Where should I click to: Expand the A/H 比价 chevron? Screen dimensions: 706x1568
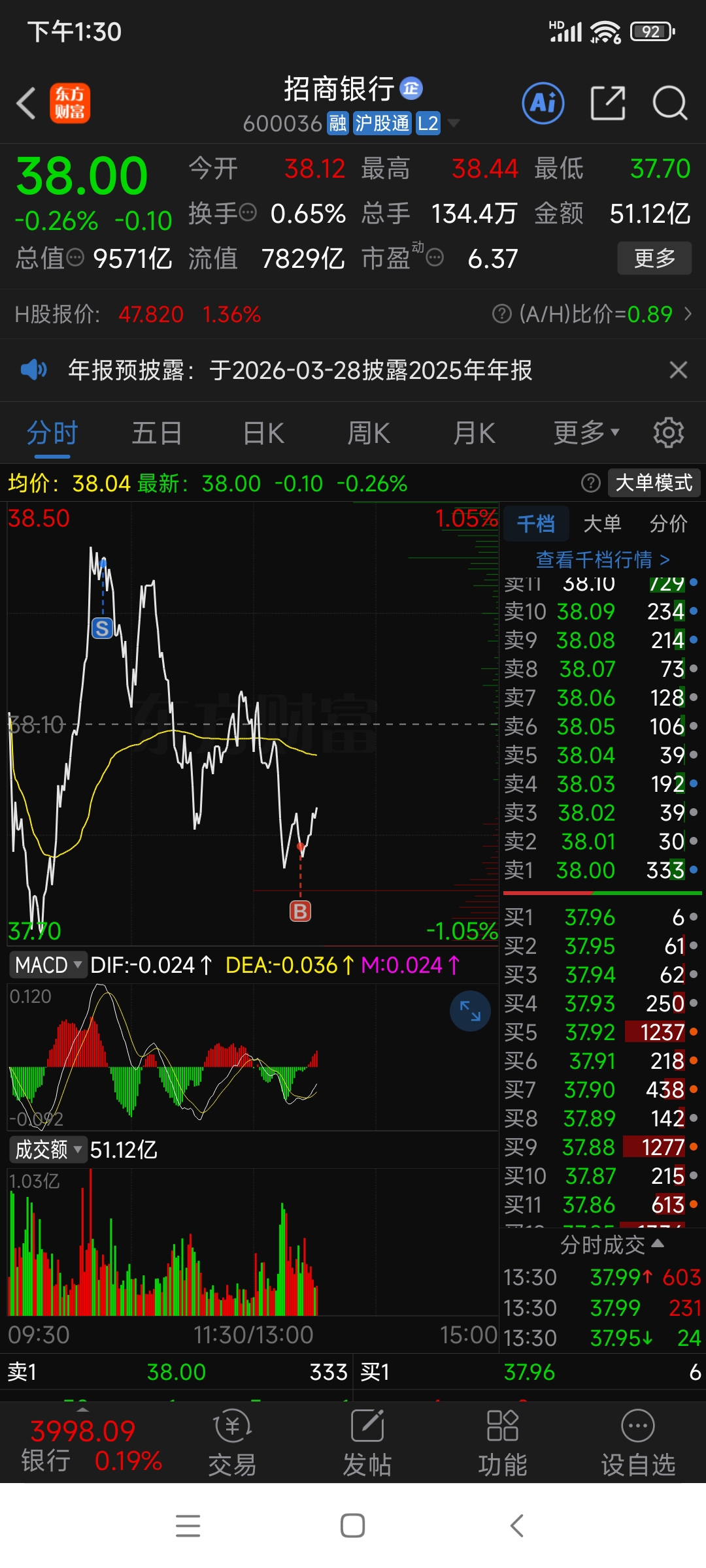pos(688,314)
